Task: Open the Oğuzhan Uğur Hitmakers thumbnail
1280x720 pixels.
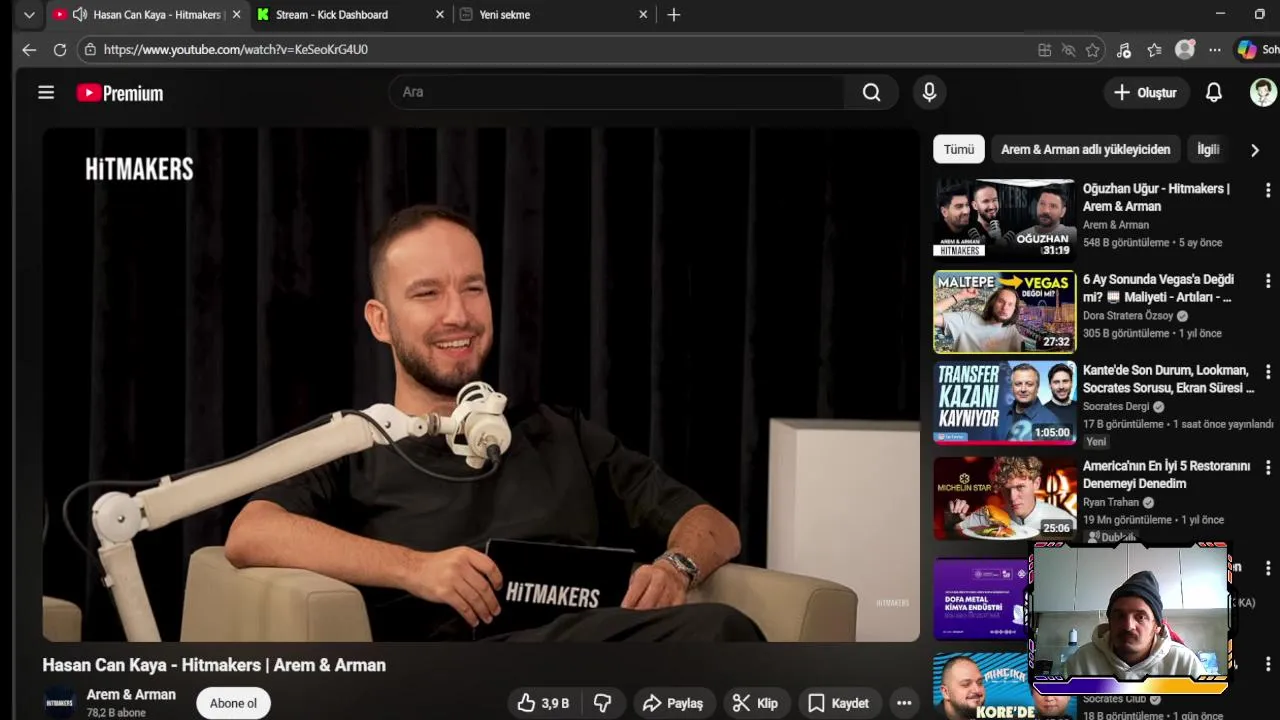Action: [x=1005, y=219]
